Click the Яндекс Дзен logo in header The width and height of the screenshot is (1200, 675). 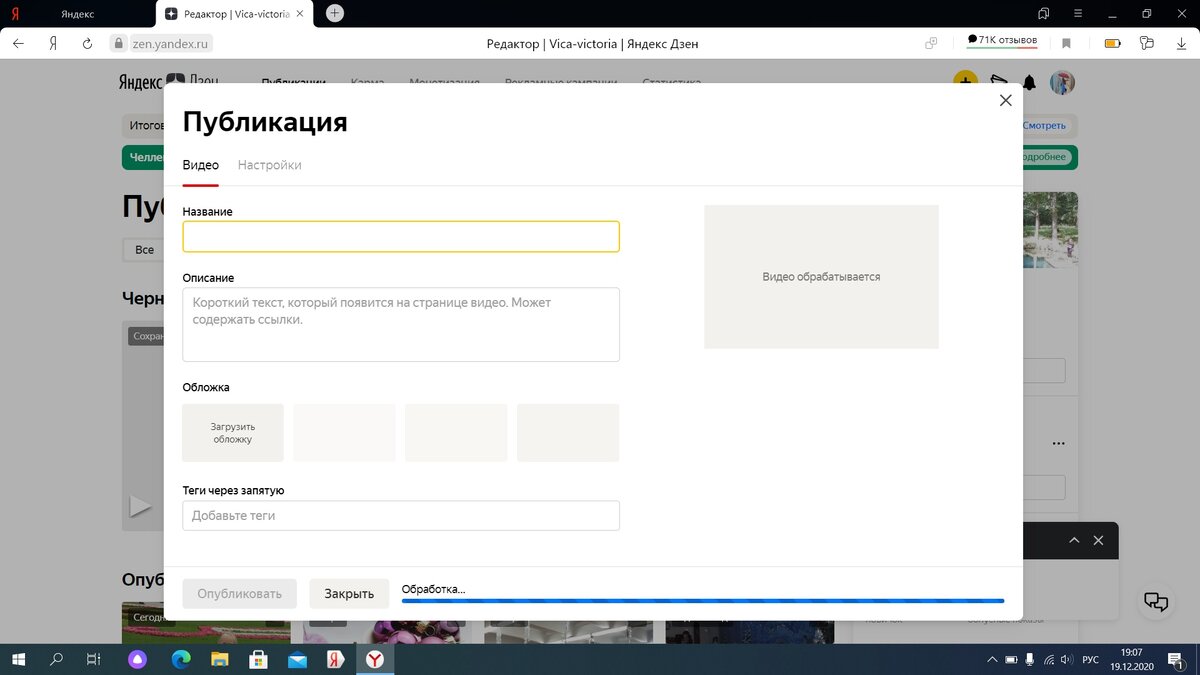click(168, 81)
